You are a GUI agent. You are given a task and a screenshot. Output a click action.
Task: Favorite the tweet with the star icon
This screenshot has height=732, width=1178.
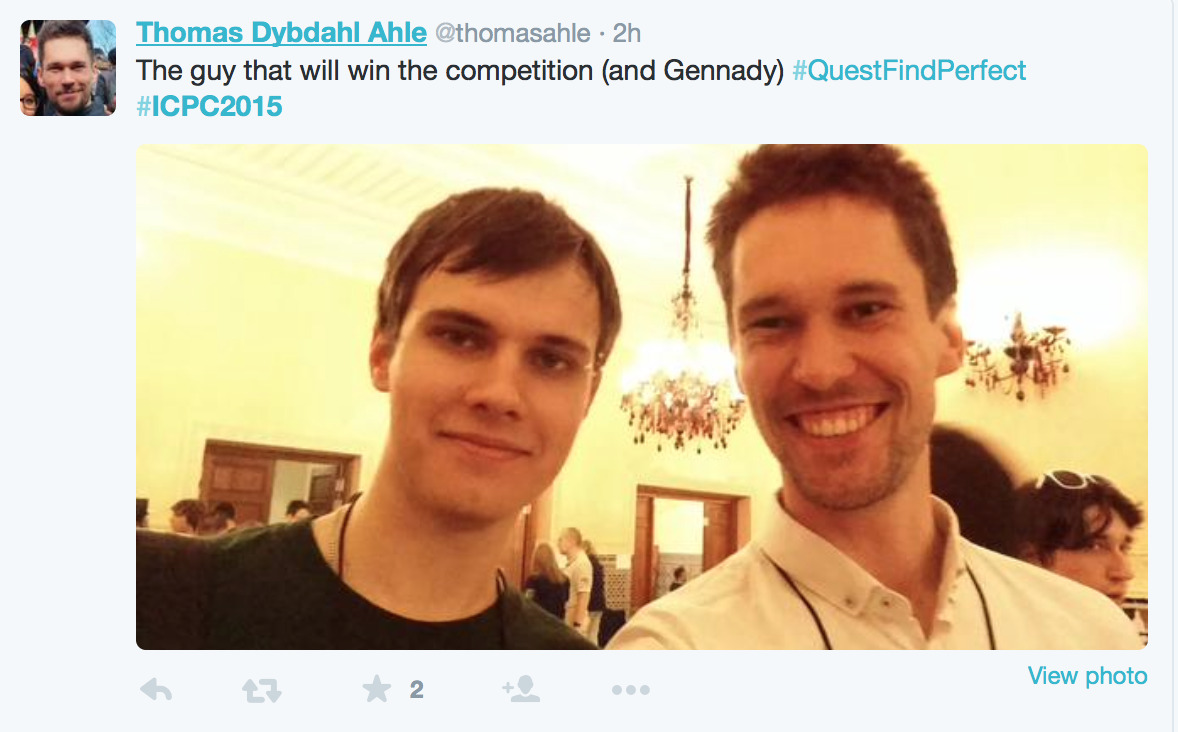coord(377,689)
